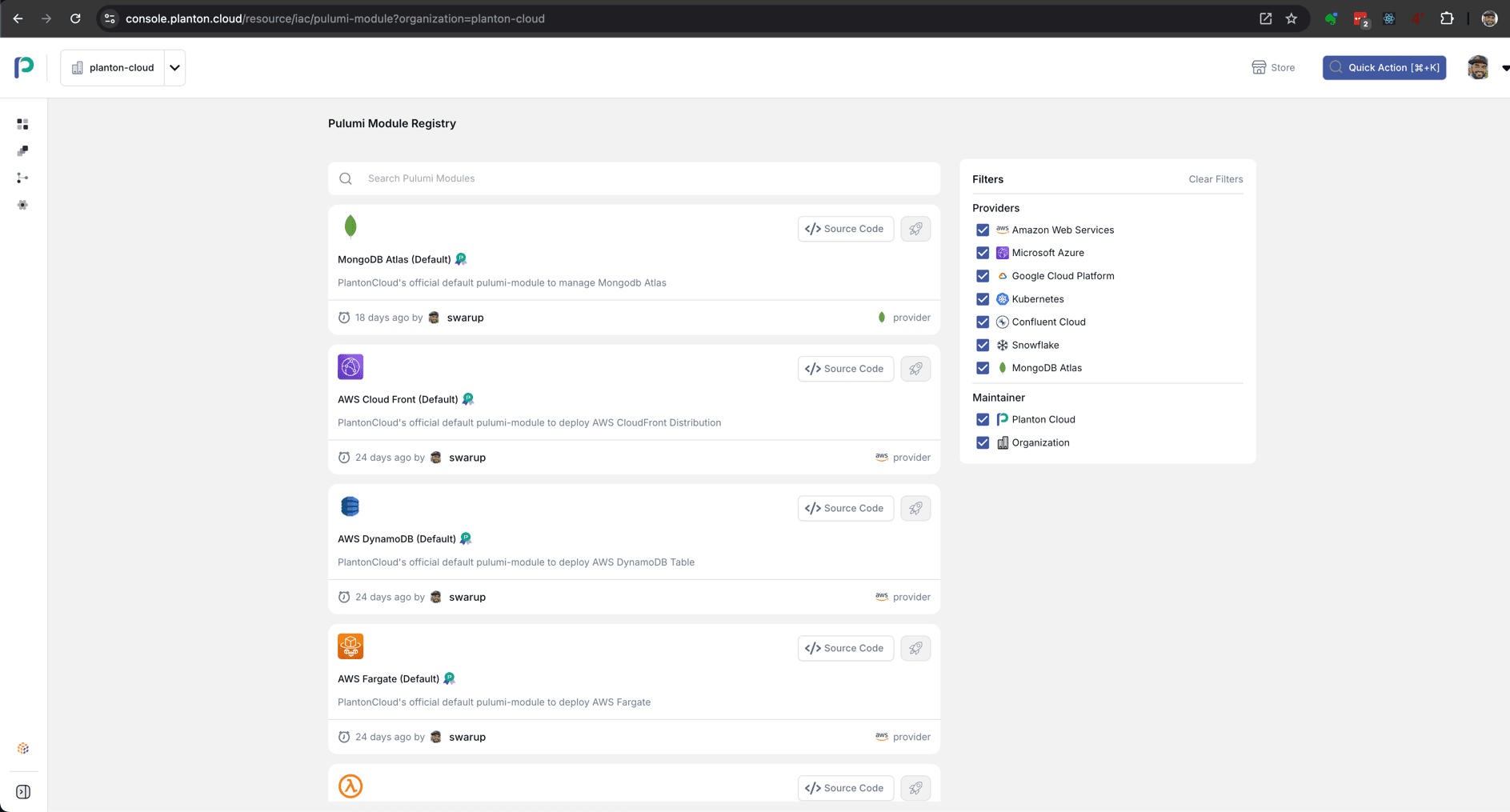
Task: Select the planton-cloud organization button
Action: point(113,68)
